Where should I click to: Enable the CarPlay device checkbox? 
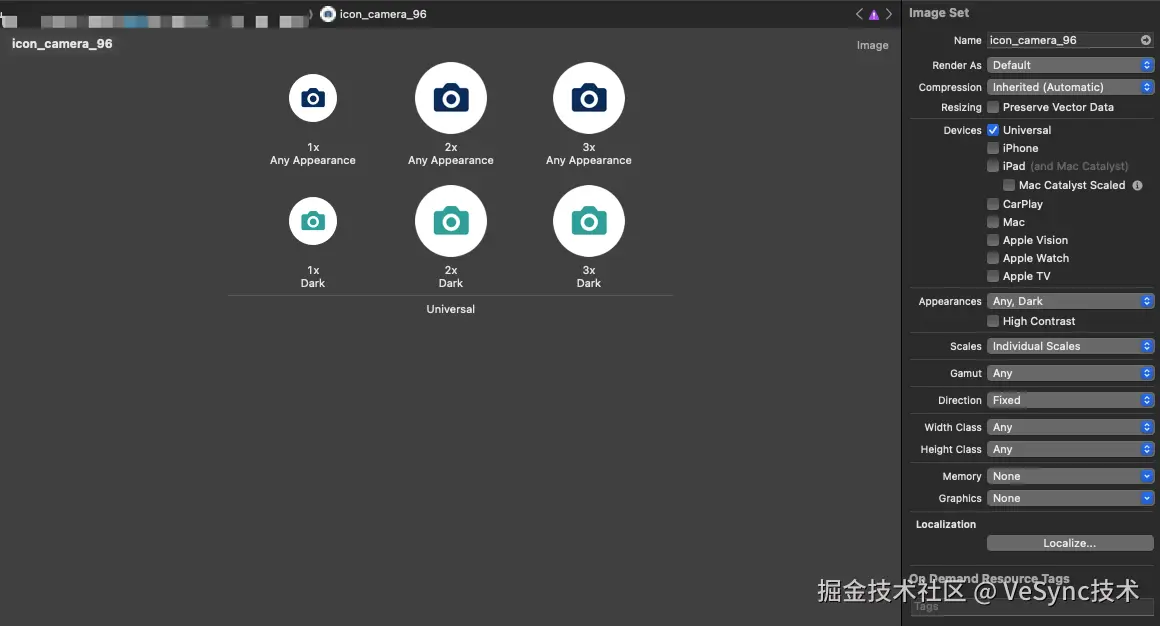993,204
